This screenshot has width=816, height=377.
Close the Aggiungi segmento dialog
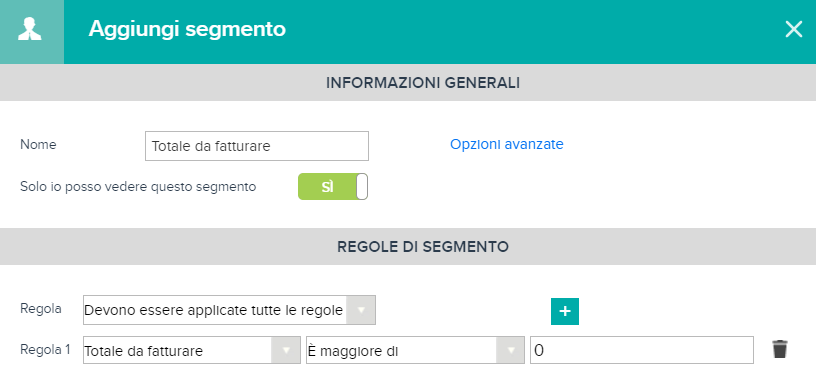794,30
